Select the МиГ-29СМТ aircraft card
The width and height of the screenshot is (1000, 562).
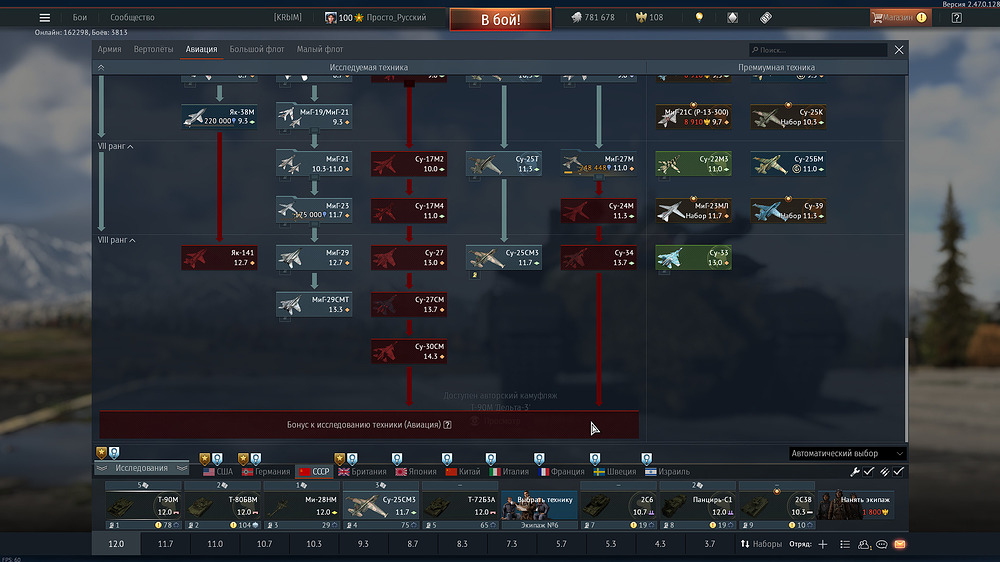point(314,304)
